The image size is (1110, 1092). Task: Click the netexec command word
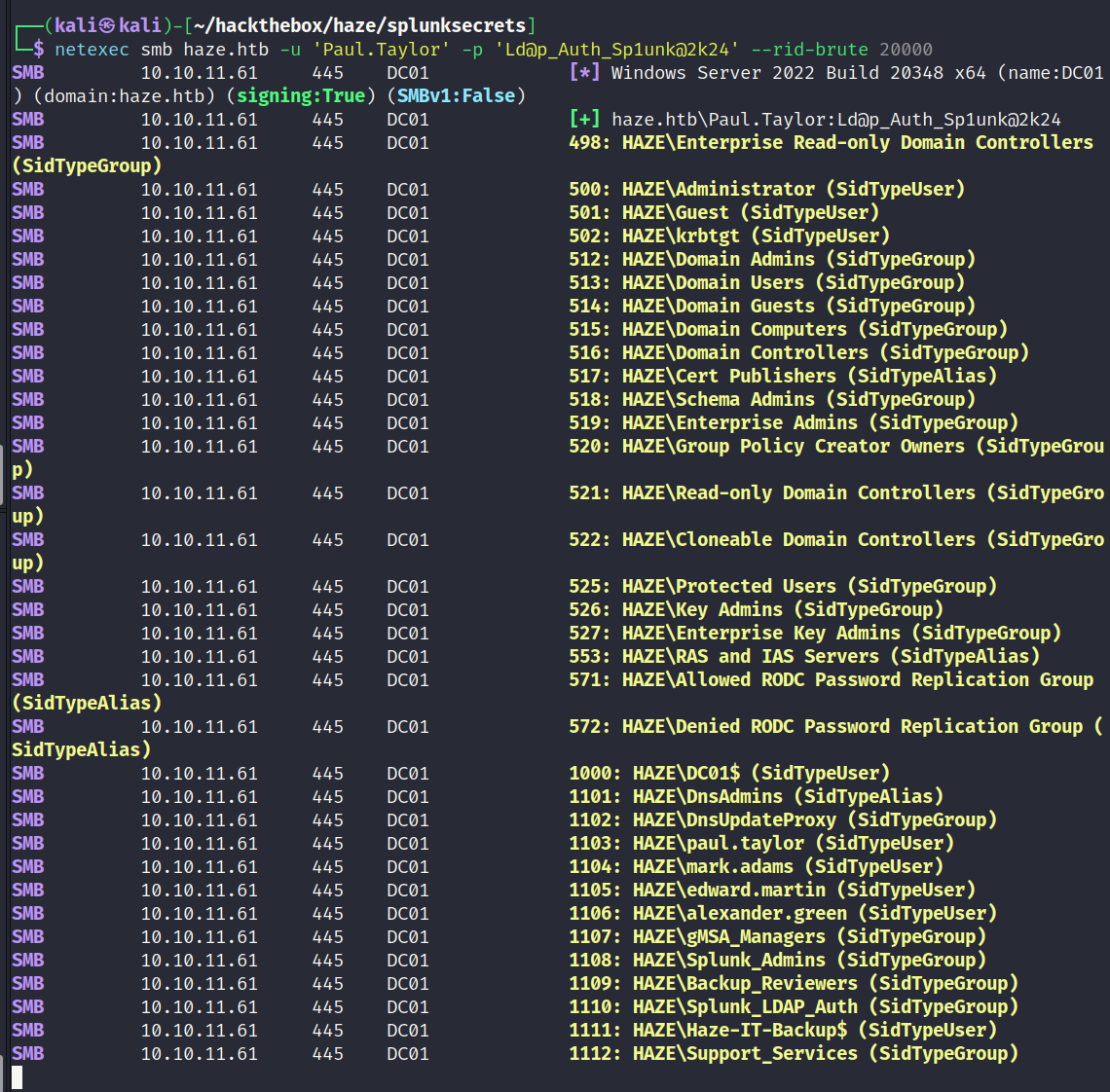coord(92,50)
